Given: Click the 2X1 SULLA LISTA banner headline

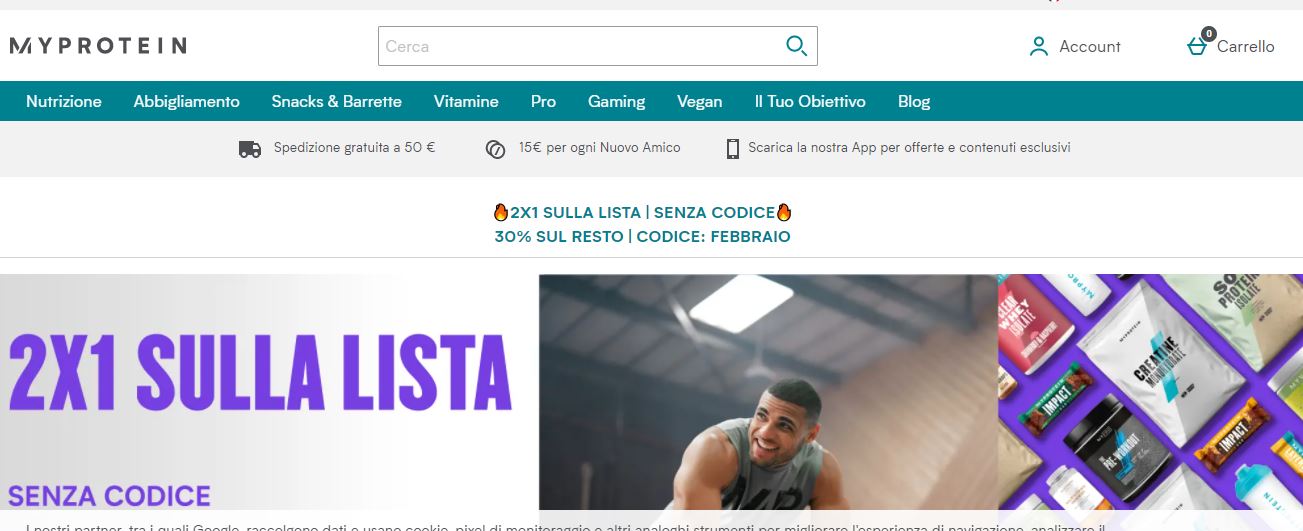Looking at the screenshot, I should 260,375.
